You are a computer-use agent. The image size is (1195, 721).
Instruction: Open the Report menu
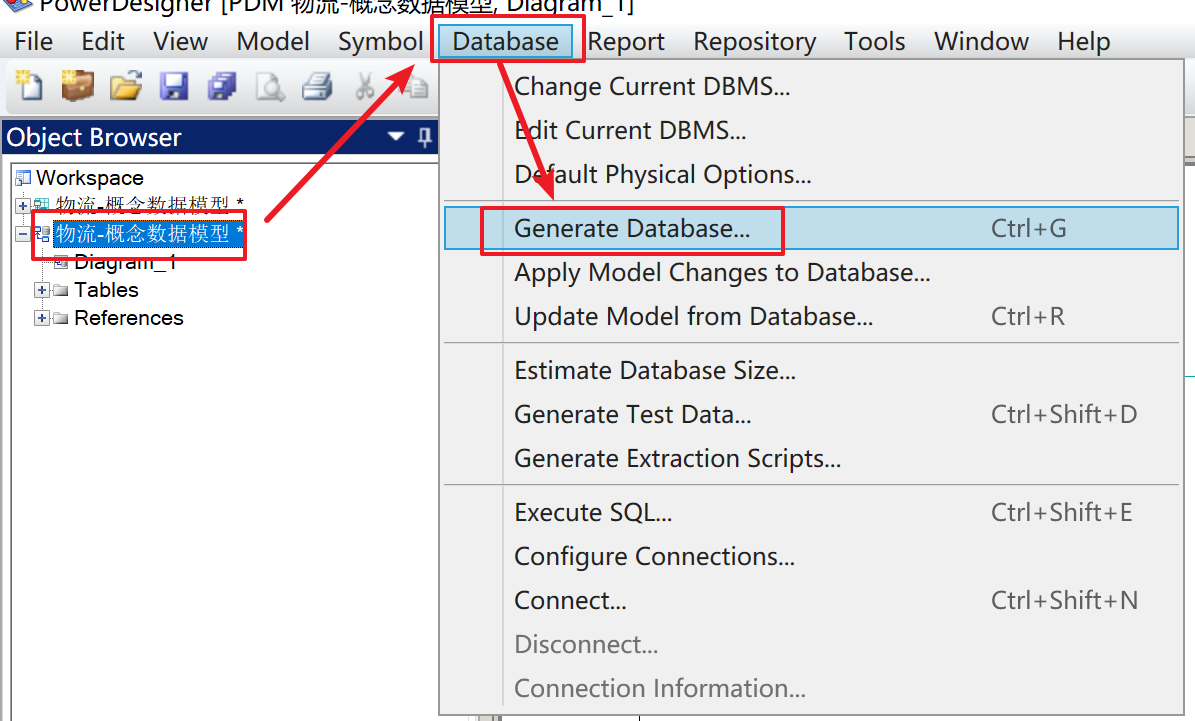pos(626,41)
